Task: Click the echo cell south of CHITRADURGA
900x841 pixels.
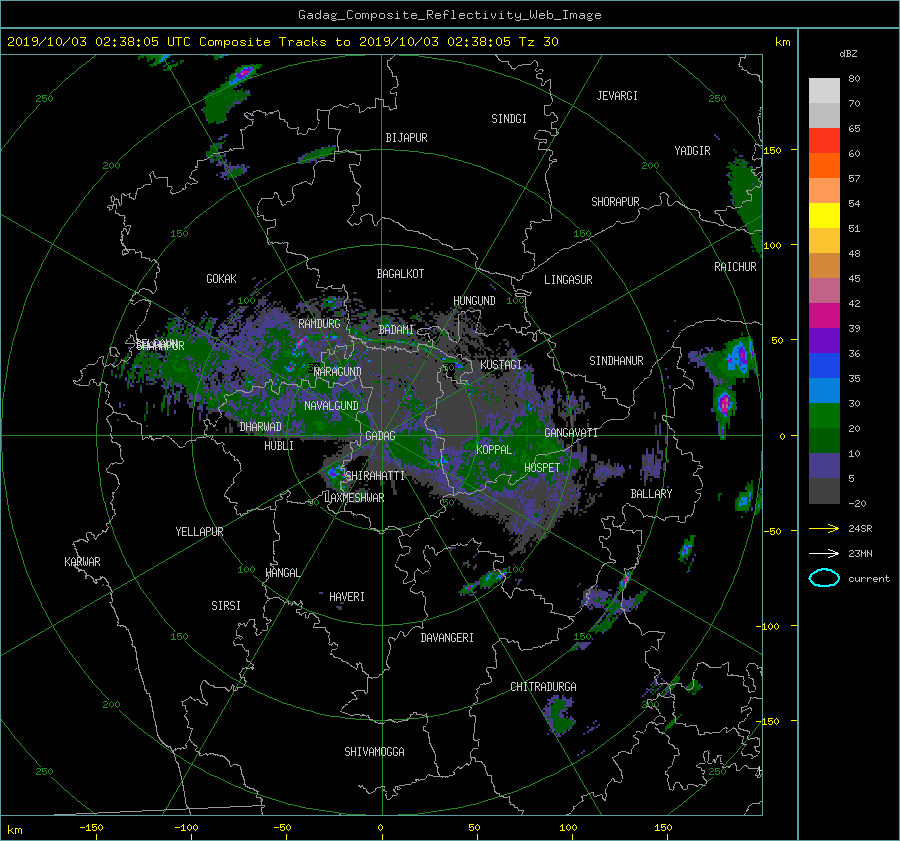Action: [558, 714]
